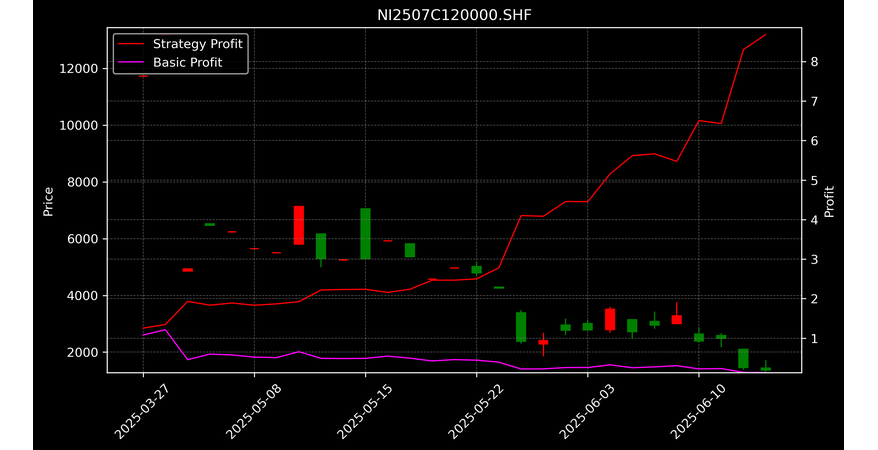878x450 pixels.
Task: Click the 4000 price tick label
Action: 83,296
